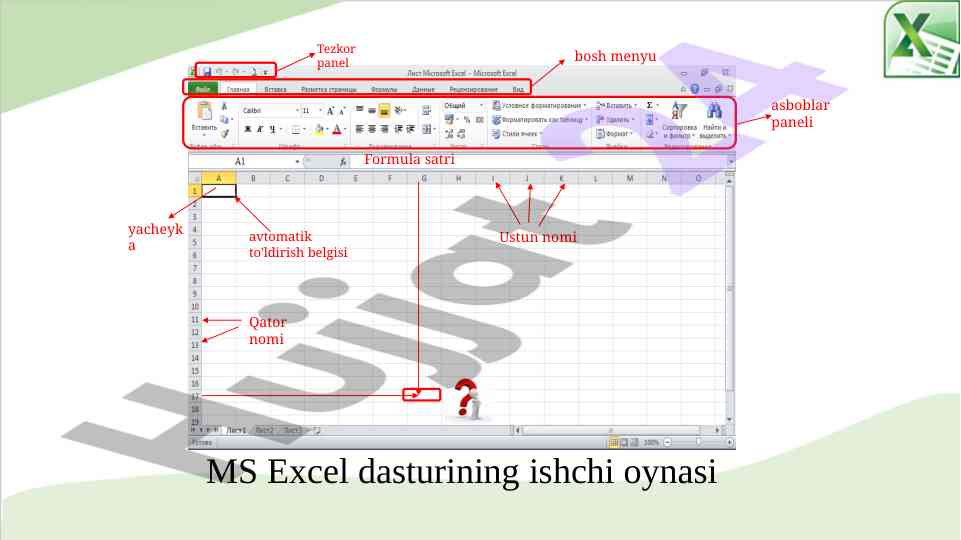Click the AutoSum sigma icon
The image size is (961, 540).
click(651, 105)
